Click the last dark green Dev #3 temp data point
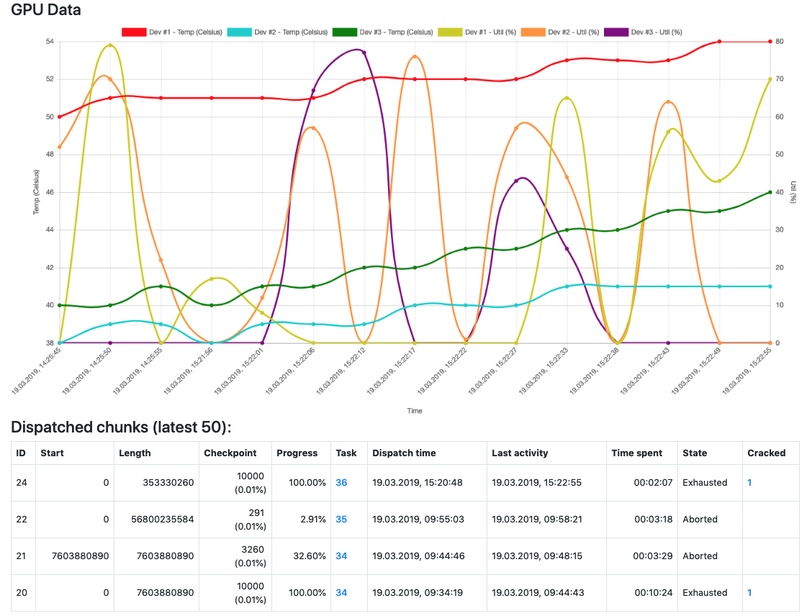Image resolution: width=807 pixels, height=616 pixels. [770, 192]
